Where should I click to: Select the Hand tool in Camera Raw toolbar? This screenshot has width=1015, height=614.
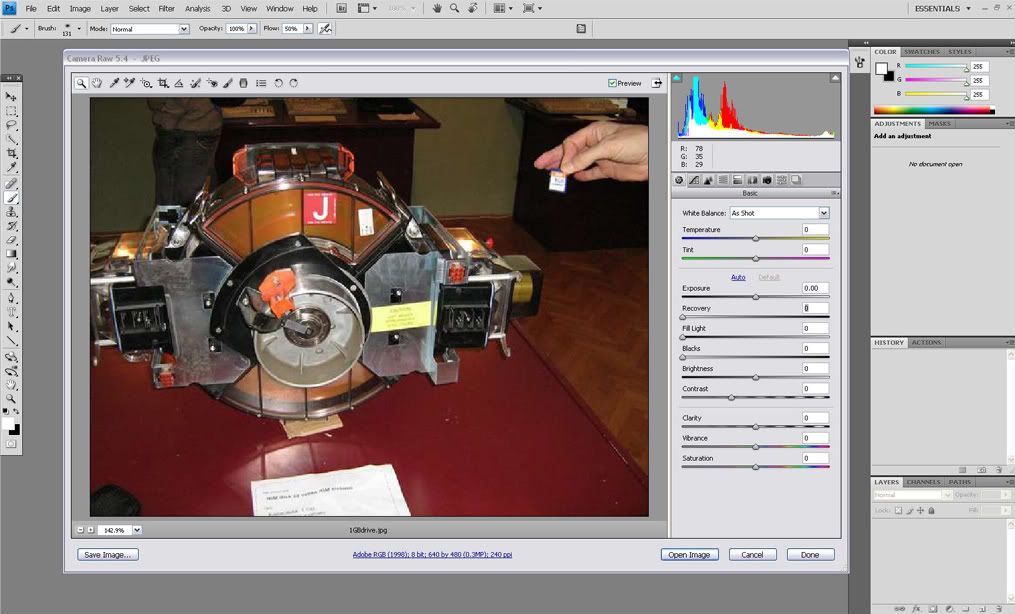pos(97,83)
